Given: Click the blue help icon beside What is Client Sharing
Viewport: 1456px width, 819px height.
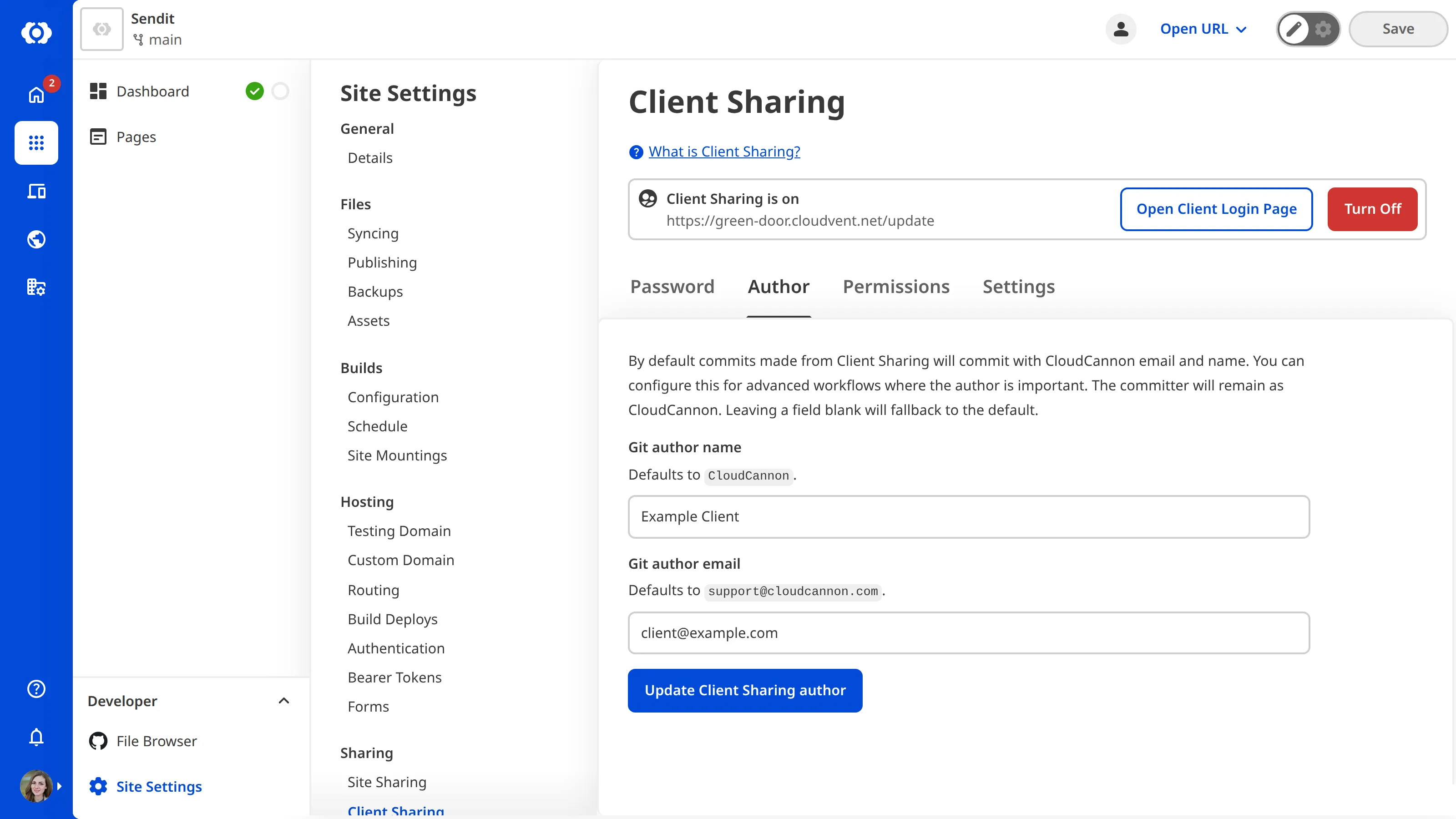Looking at the screenshot, I should (x=636, y=152).
